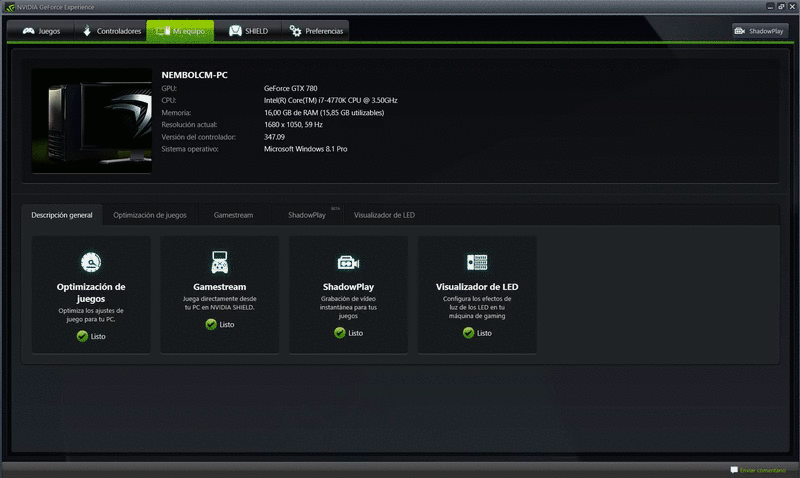Click driver version 347.09

(x=274, y=137)
